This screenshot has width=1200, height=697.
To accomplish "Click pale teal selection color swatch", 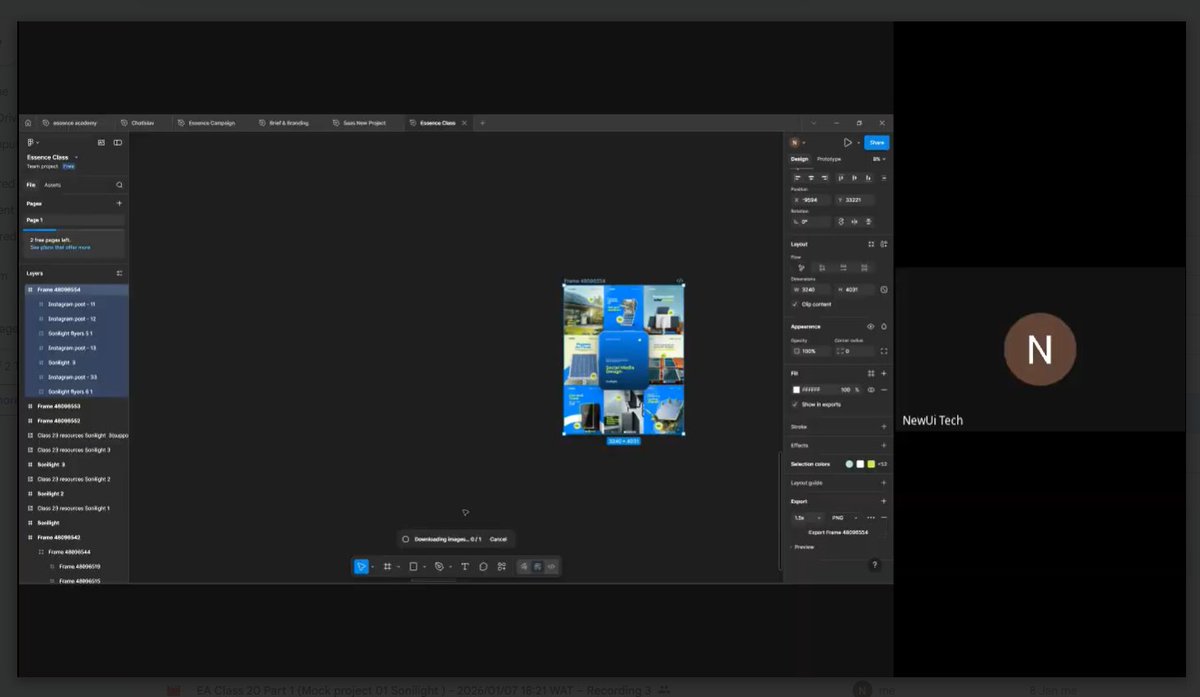I will pos(849,464).
